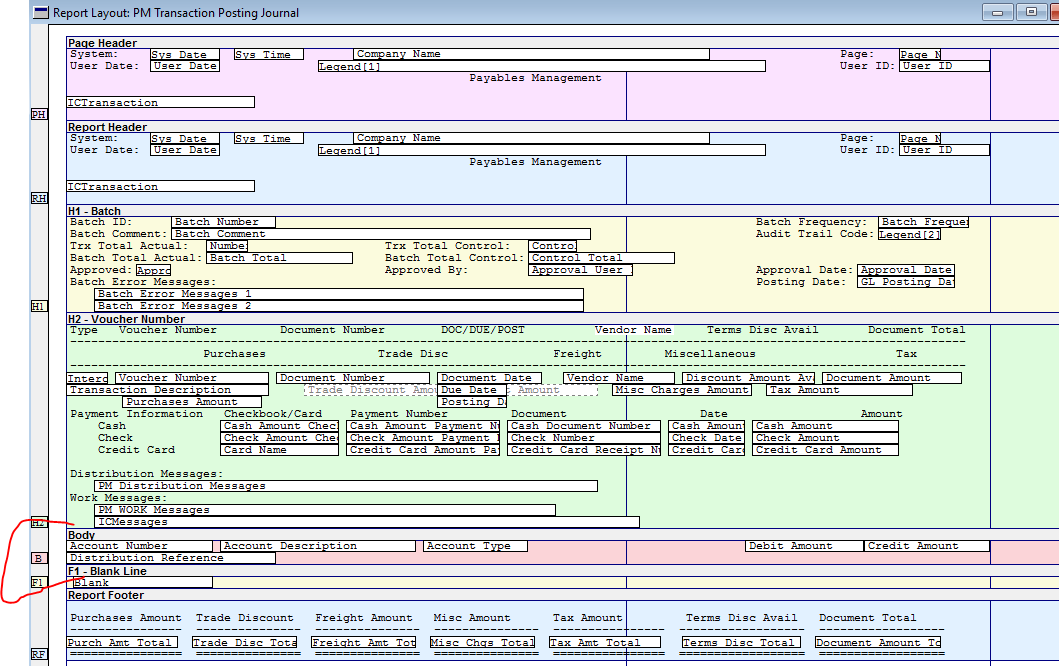Screen dimensions: 1059x666
Task: Select the Document Date field
Action: pyautogui.click(x=490, y=378)
